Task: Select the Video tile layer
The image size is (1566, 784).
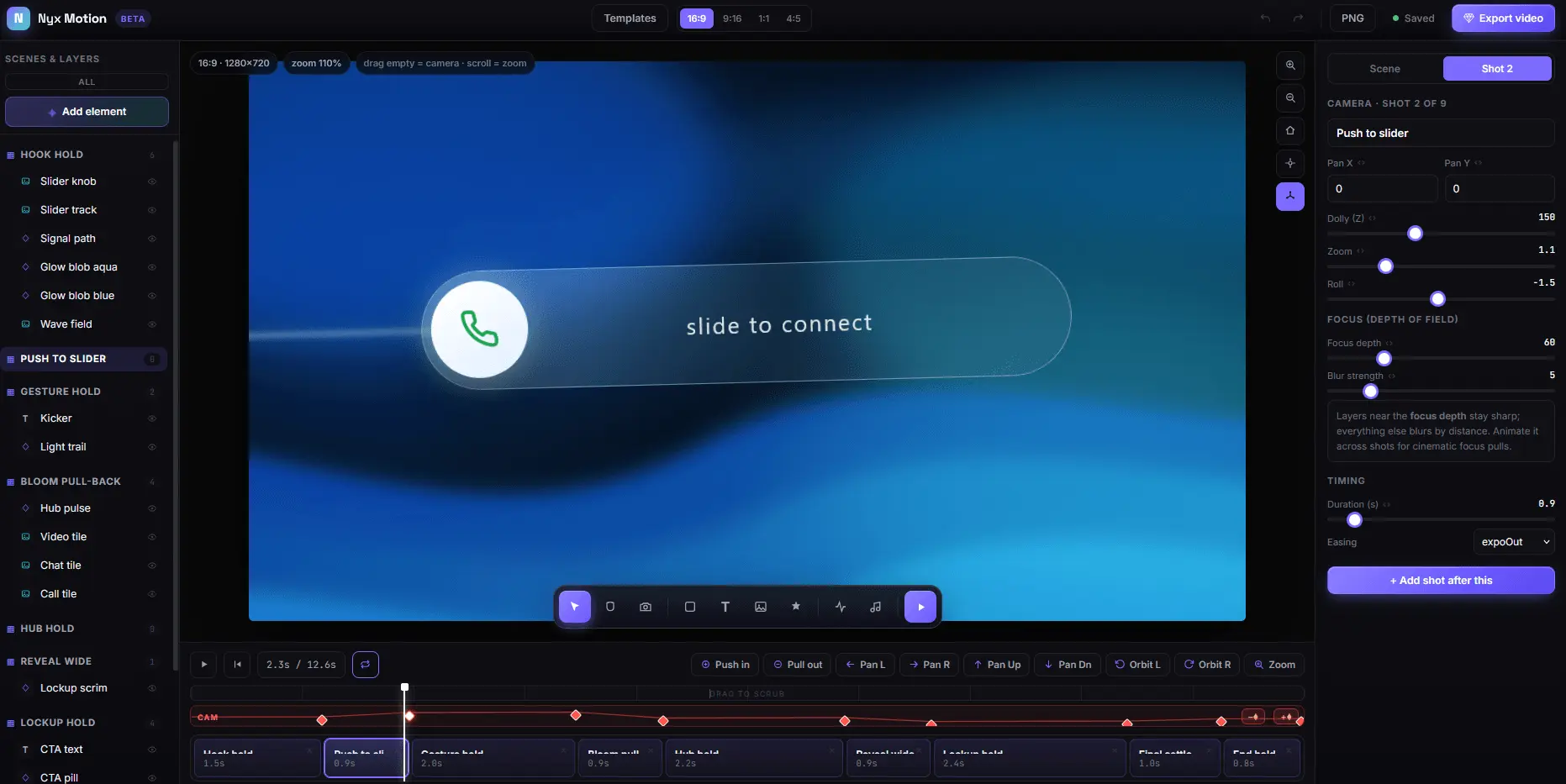Action: point(64,537)
